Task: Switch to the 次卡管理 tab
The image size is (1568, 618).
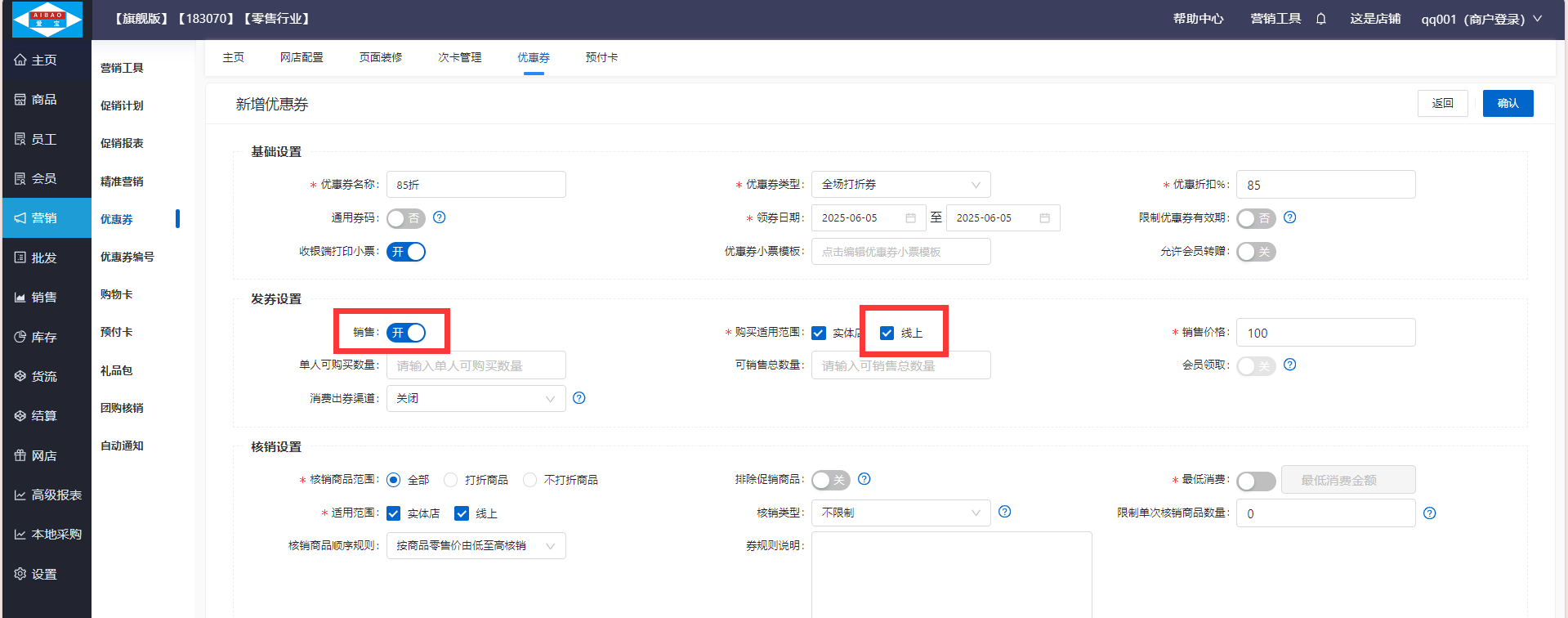Action: click(x=459, y=57)
